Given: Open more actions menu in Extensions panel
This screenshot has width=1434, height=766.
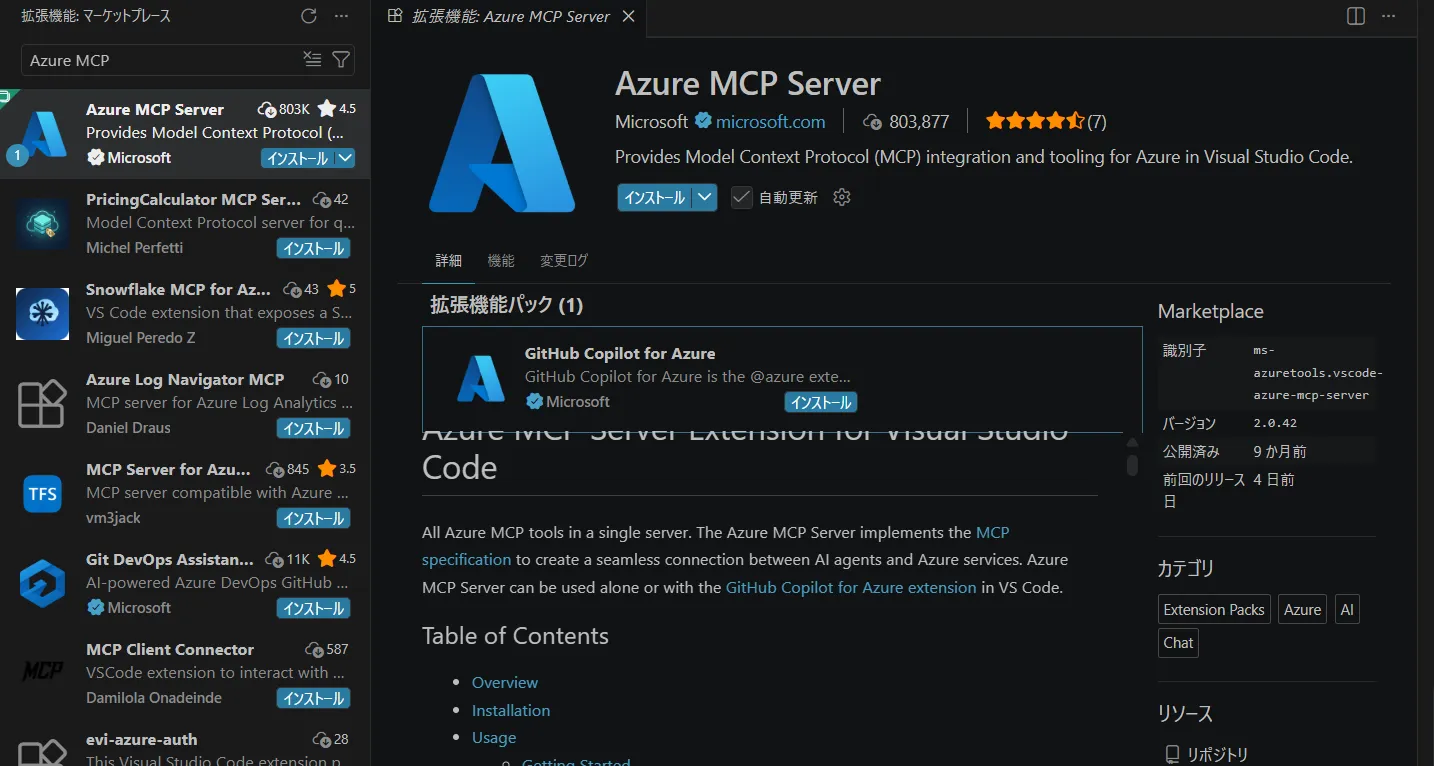Looking at the screenshot, I should point(339,15).
